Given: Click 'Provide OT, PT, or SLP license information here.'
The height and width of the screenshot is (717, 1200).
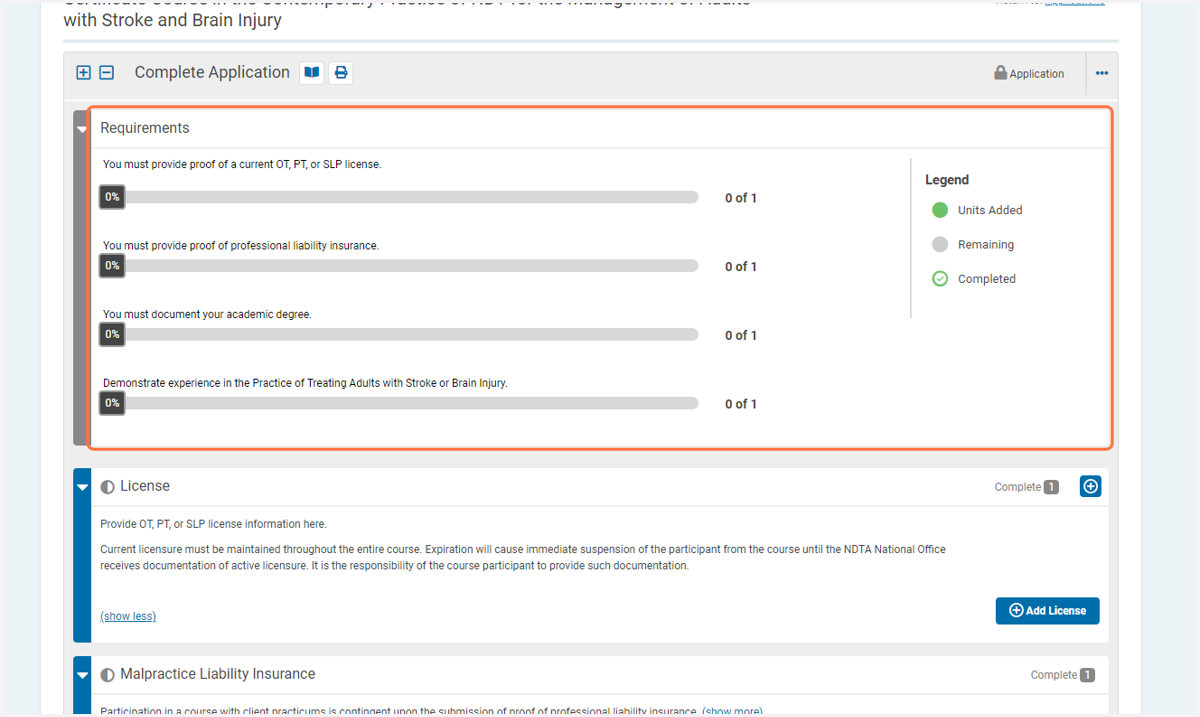Looking at the screenshot, I should coord(213,524).
